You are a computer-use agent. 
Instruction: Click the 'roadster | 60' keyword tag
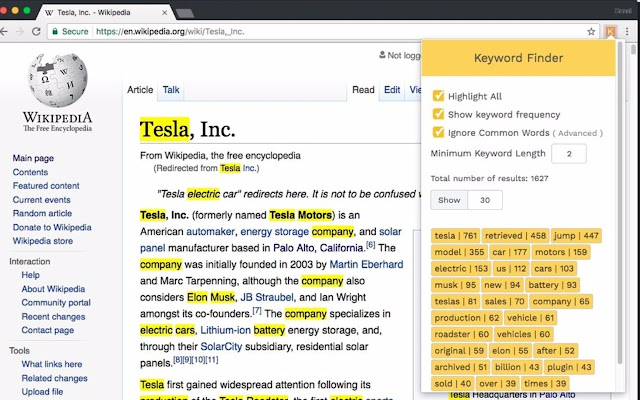(x=462, y=334)
